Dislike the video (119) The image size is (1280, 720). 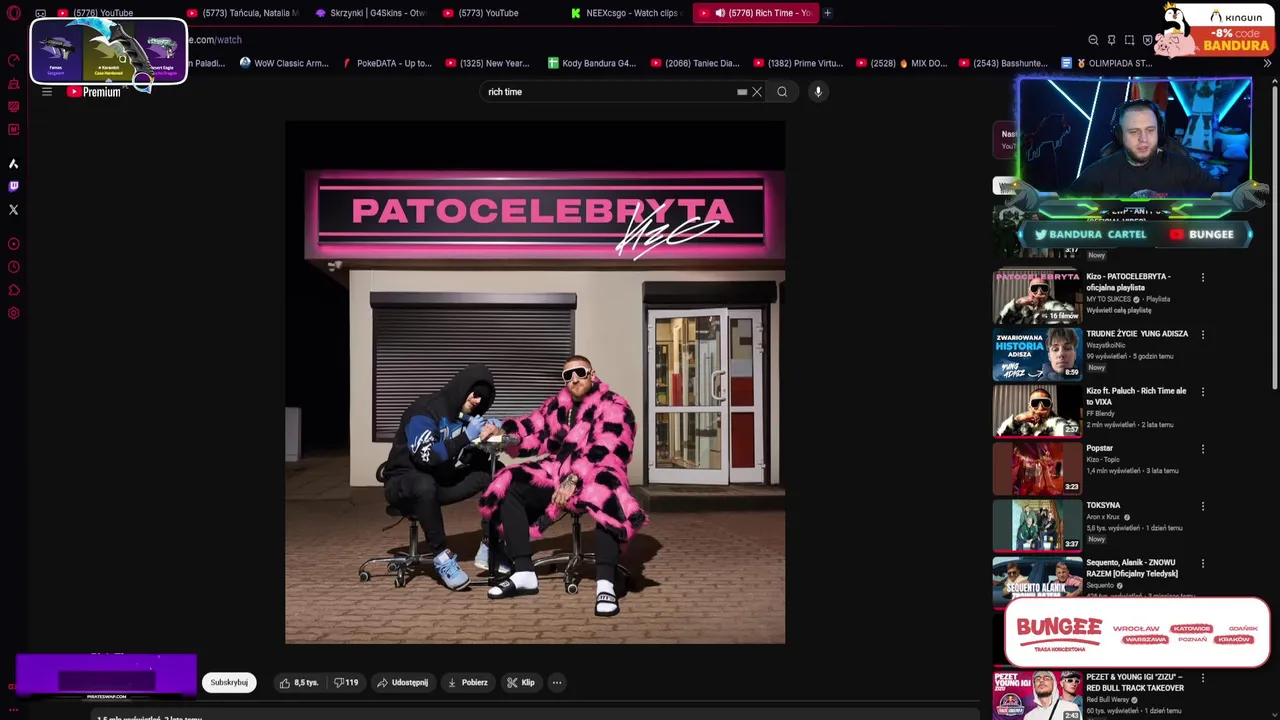pos(346,683)
